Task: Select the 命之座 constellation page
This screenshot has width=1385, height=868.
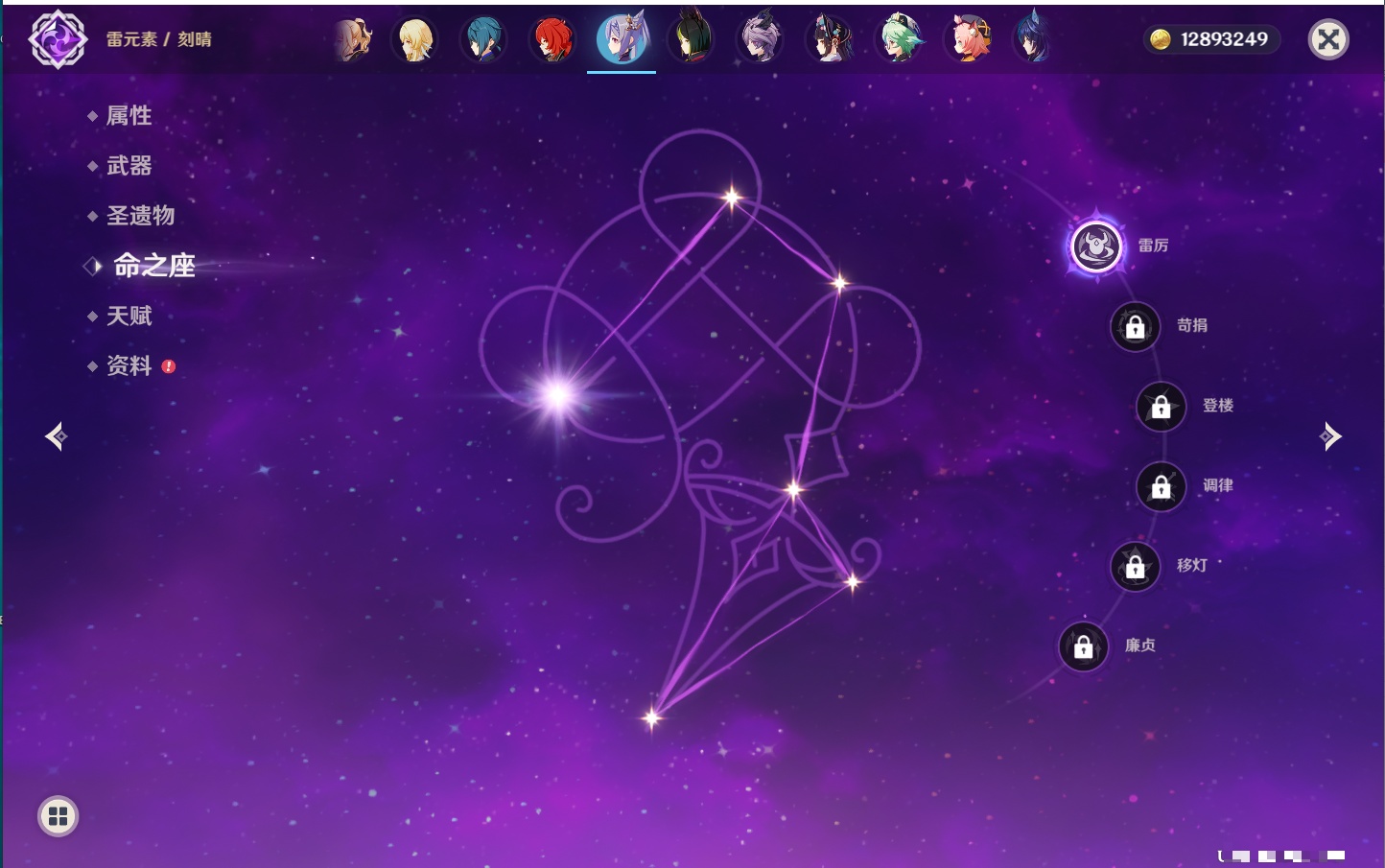Action: click(153, 266)
